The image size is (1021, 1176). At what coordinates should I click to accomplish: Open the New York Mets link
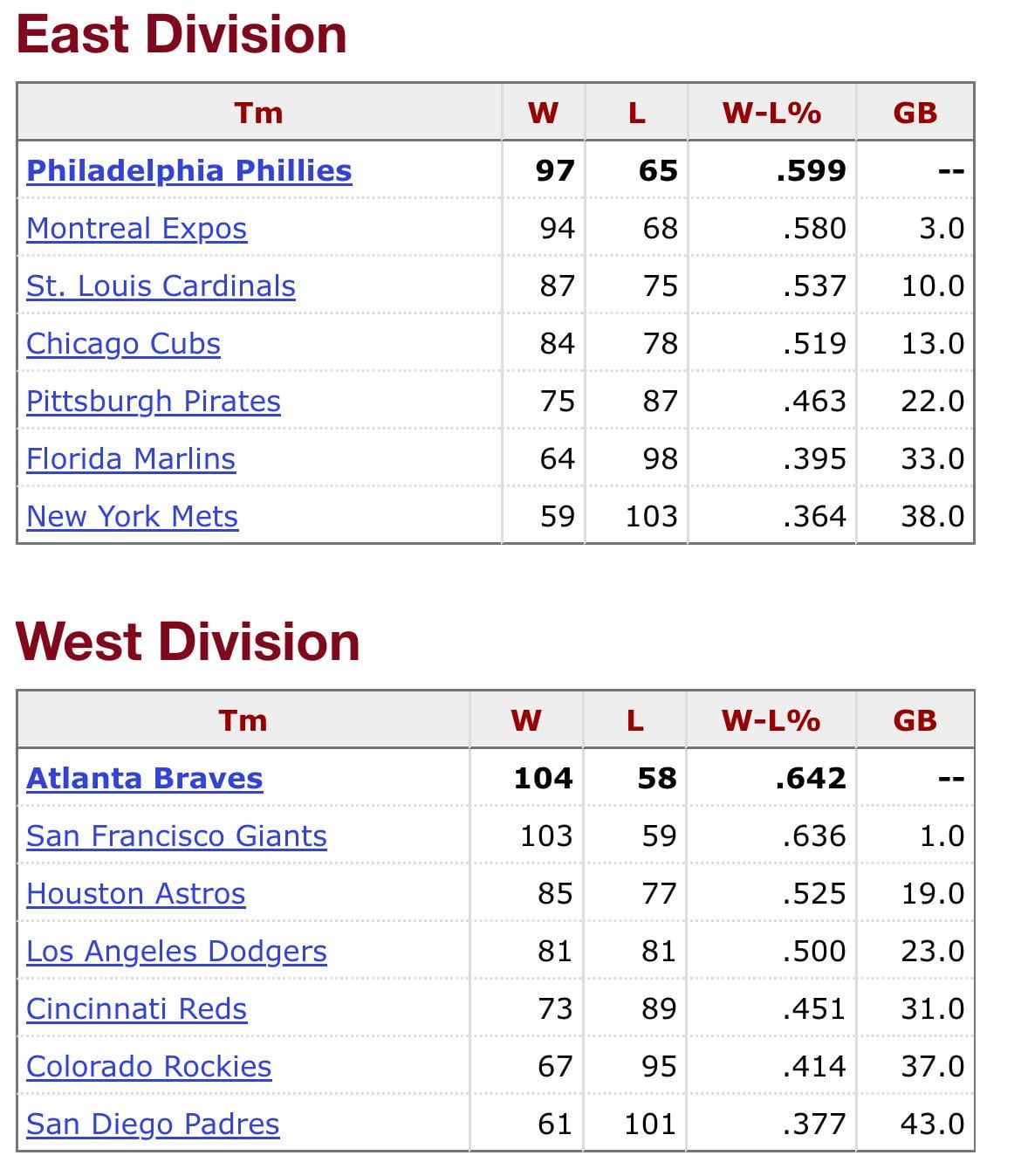[132, 516]
